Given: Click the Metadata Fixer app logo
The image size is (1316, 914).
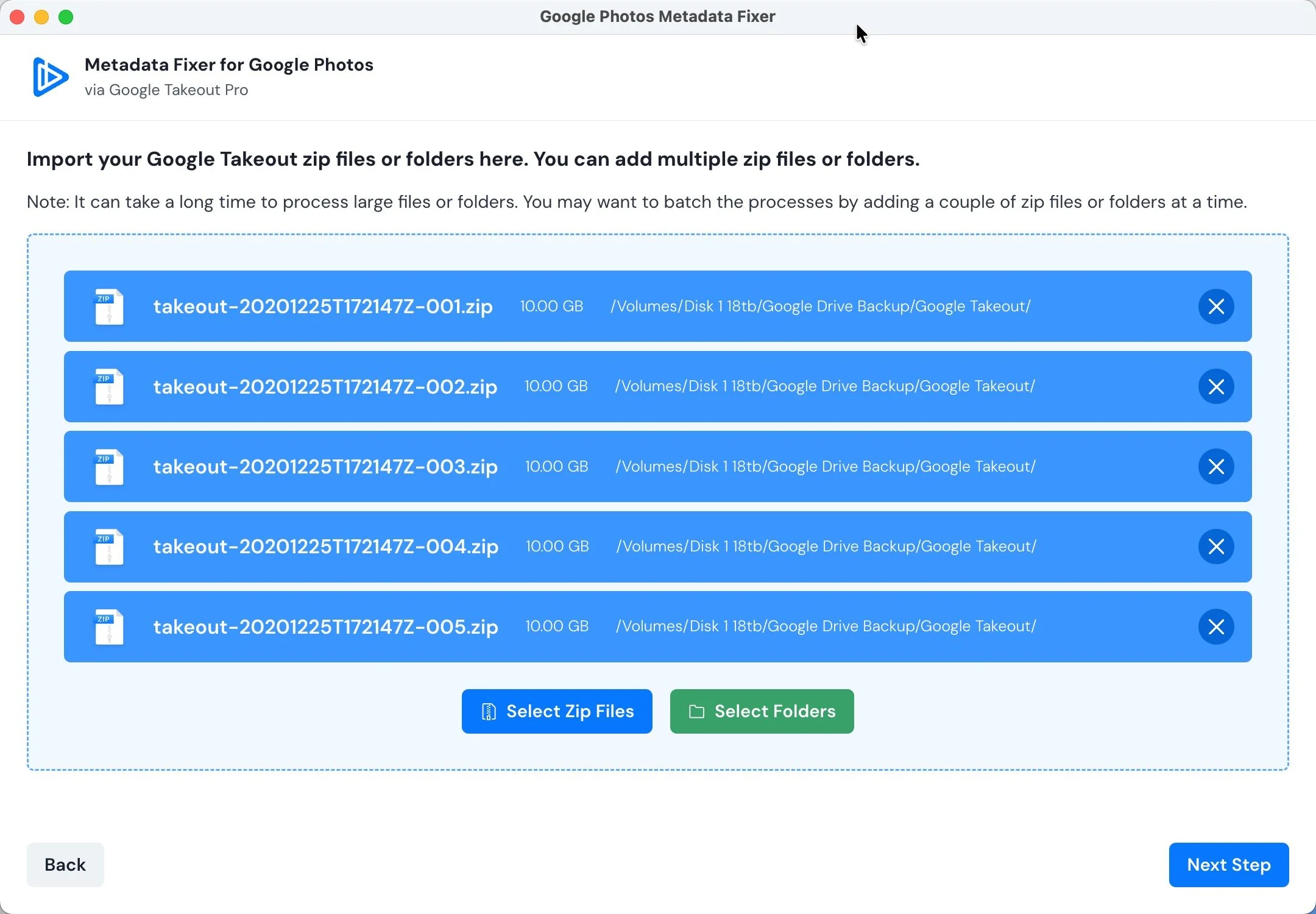Looking at the screenshot, I should (50, 77).
